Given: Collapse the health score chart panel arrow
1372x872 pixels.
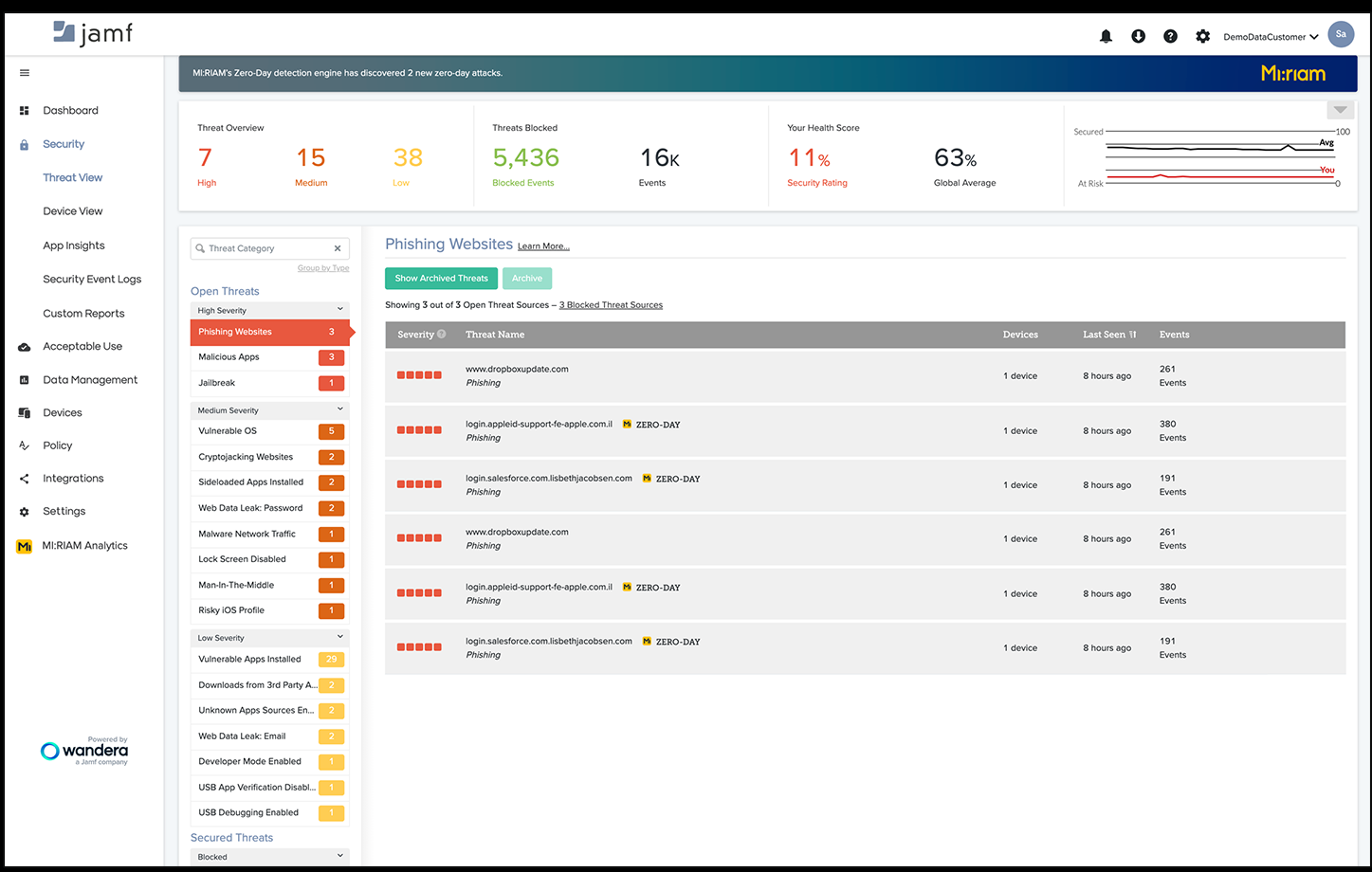Looking at the screenshot, I should tap(1340, 110).
